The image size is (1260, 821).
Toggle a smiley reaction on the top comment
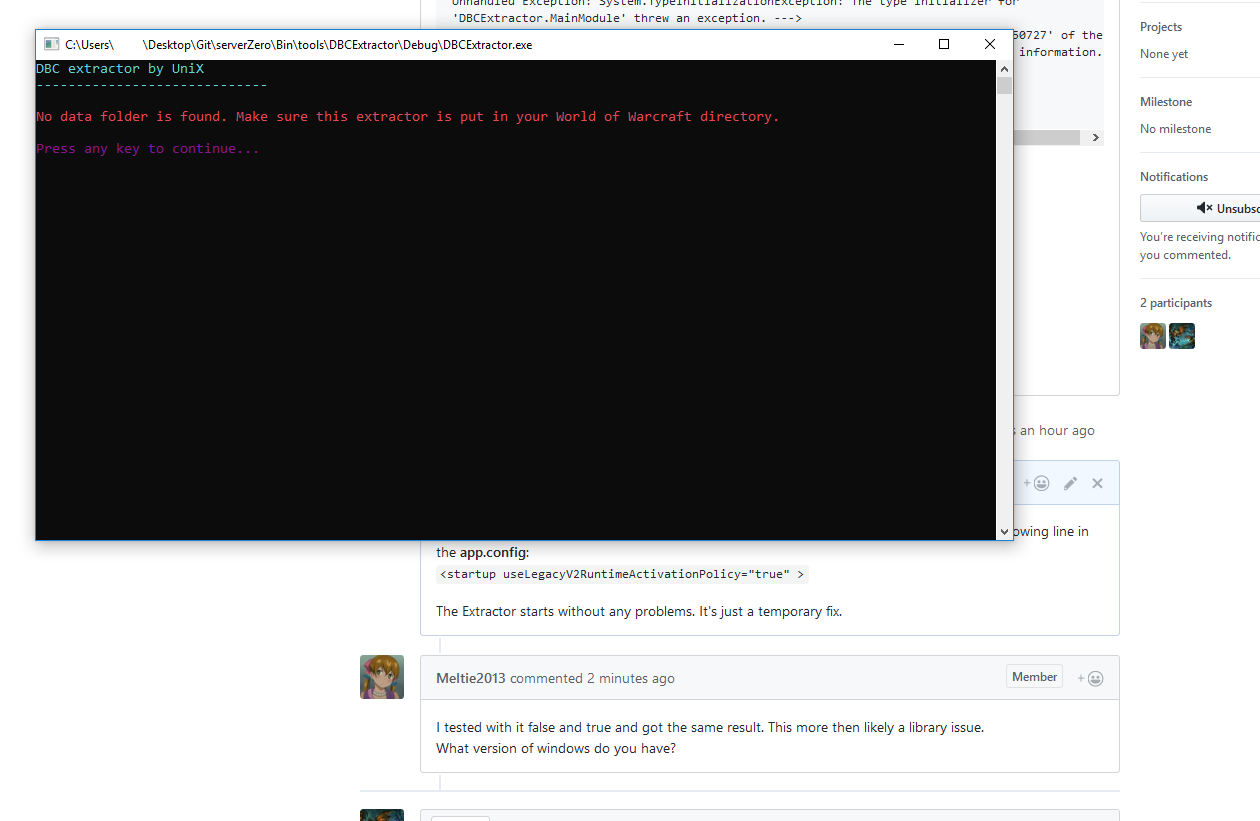tap(1043, 483)
